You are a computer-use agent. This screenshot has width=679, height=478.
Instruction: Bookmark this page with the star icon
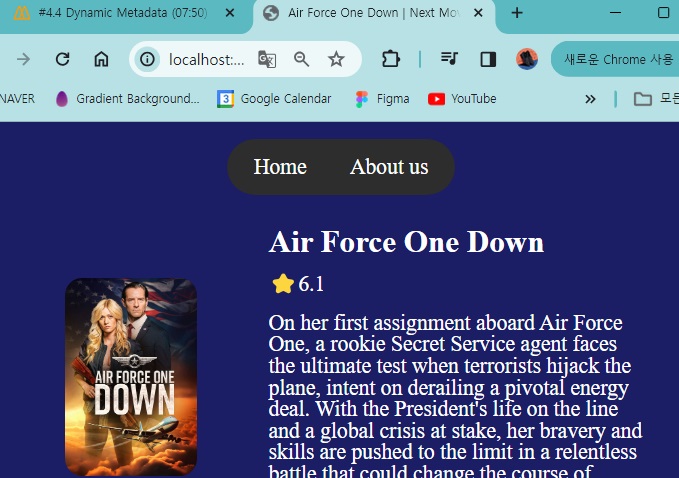pyautogui.click(x=336, y=59)
